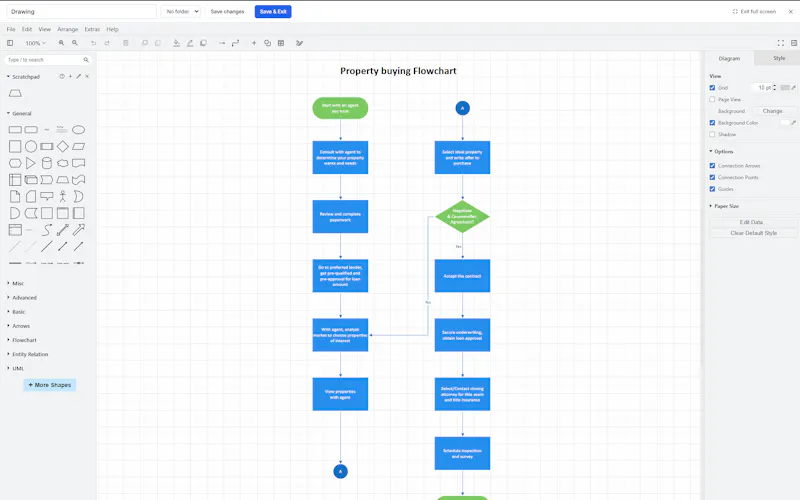Toggle the Background Color checkbox
The image size is (800, 500).
(x=712, y=123)
